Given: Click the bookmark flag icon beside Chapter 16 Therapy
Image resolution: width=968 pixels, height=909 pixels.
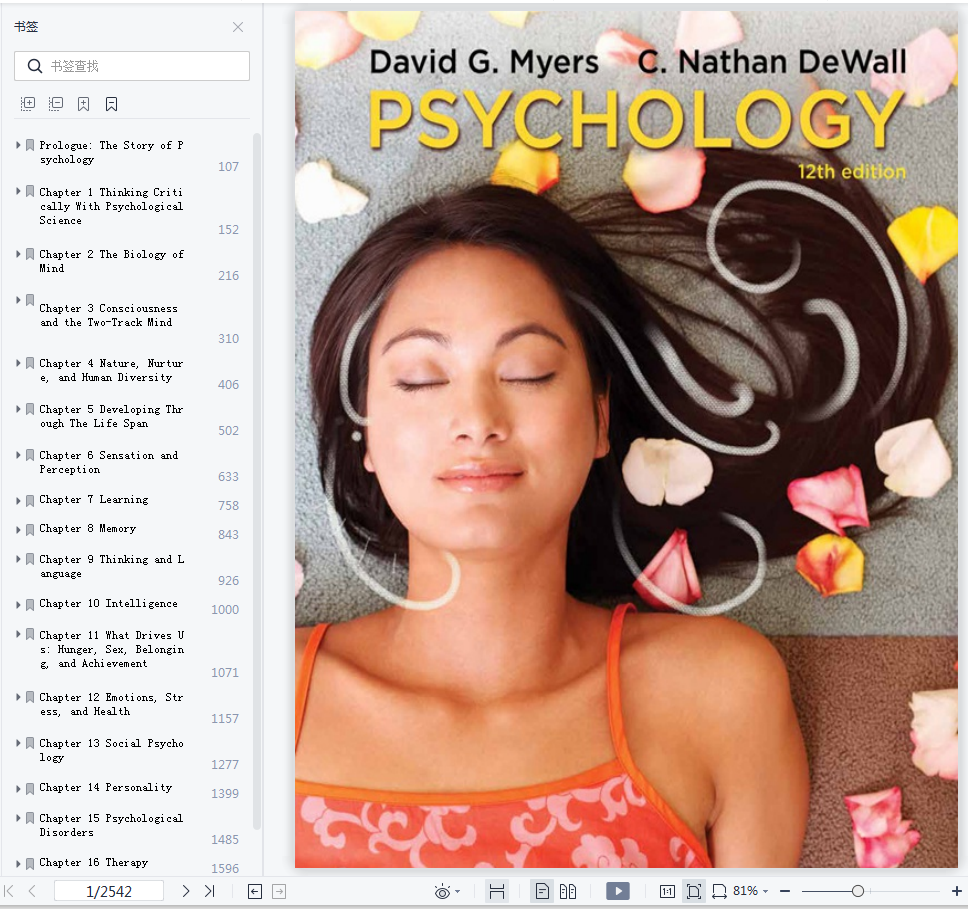Looking at the screenshot, I should click(30, 863).
